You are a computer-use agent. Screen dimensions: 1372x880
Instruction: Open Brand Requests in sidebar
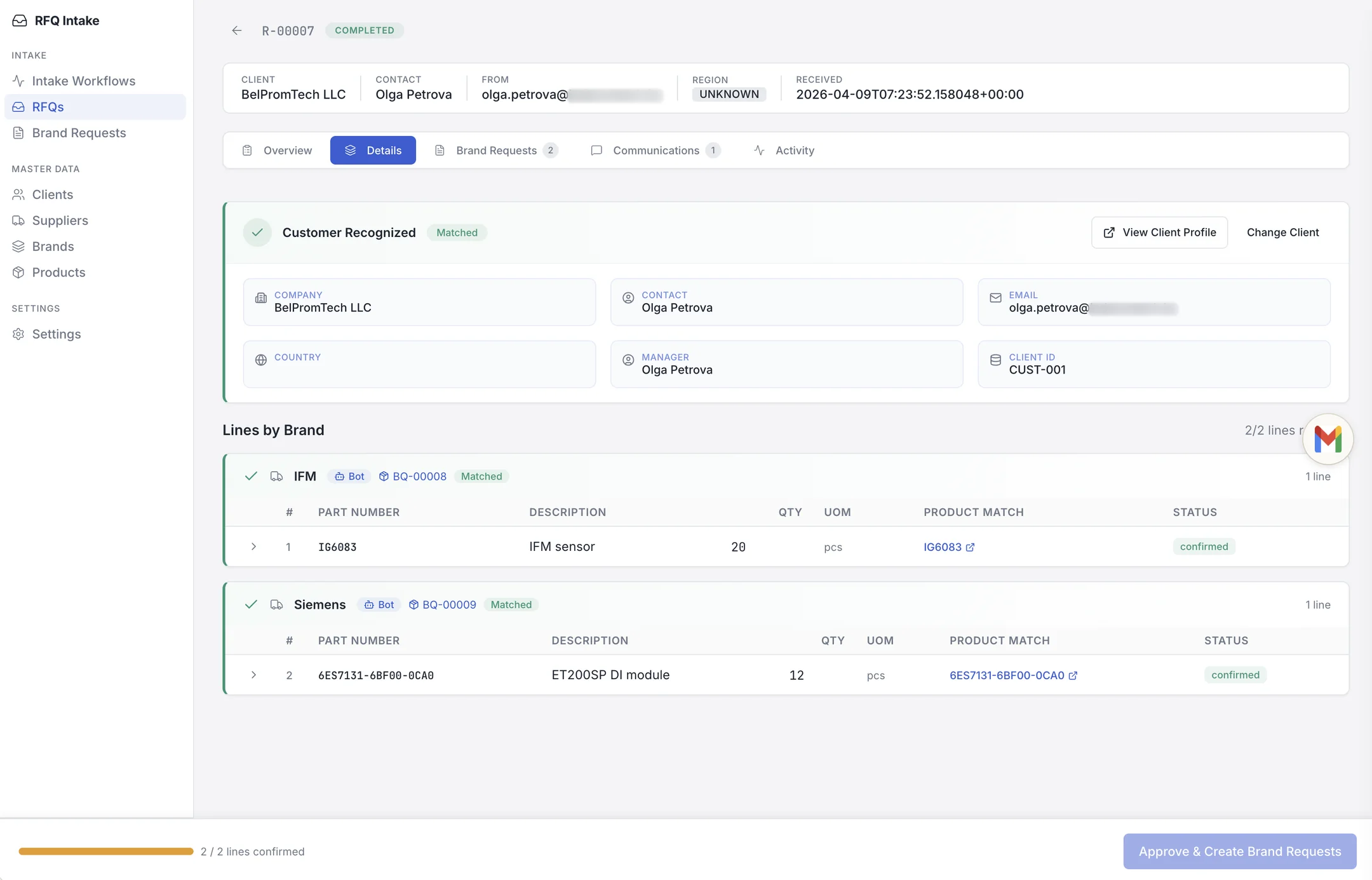(95, 133)
